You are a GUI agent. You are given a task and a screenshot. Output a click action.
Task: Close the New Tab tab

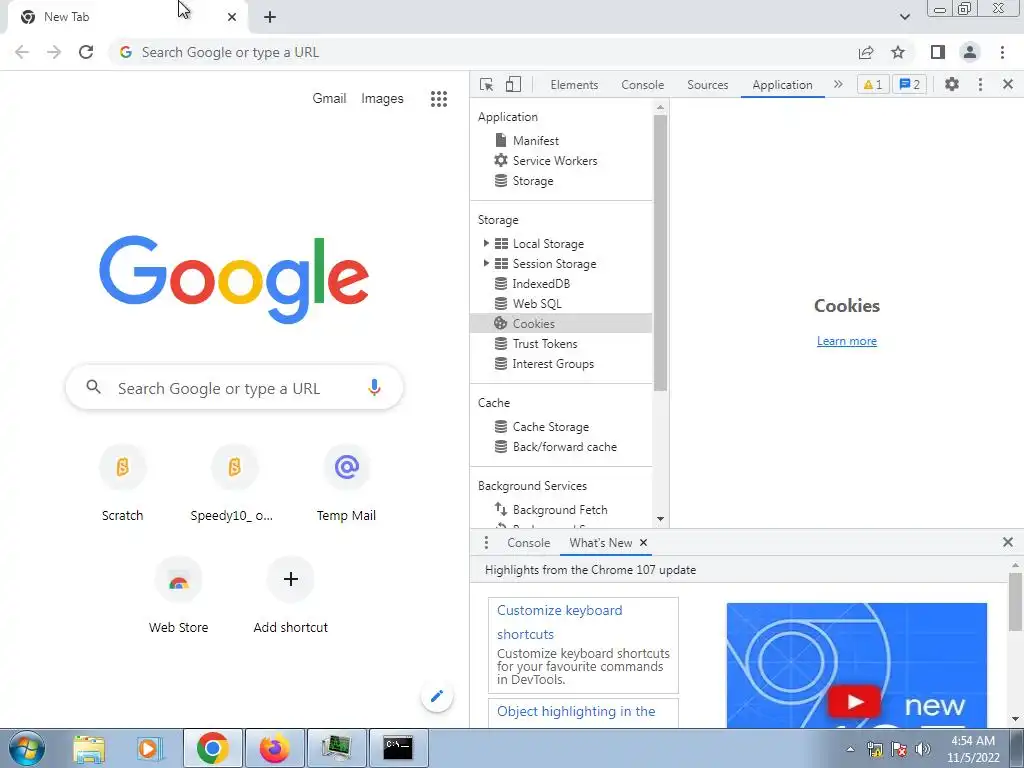pos(232,18)
